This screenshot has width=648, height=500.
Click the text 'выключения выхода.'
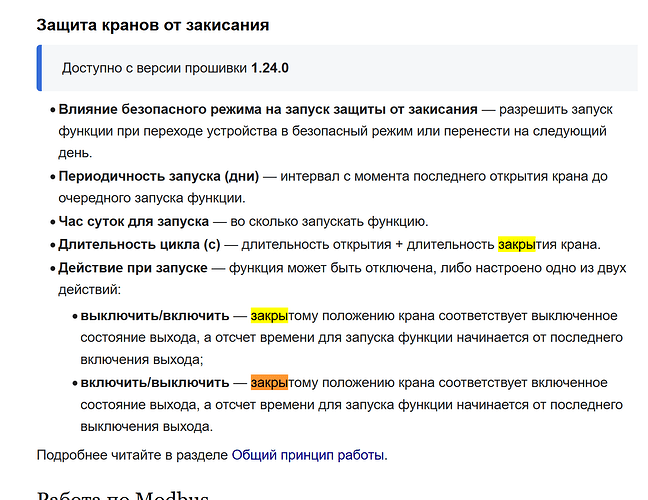(x=147, y=426)
